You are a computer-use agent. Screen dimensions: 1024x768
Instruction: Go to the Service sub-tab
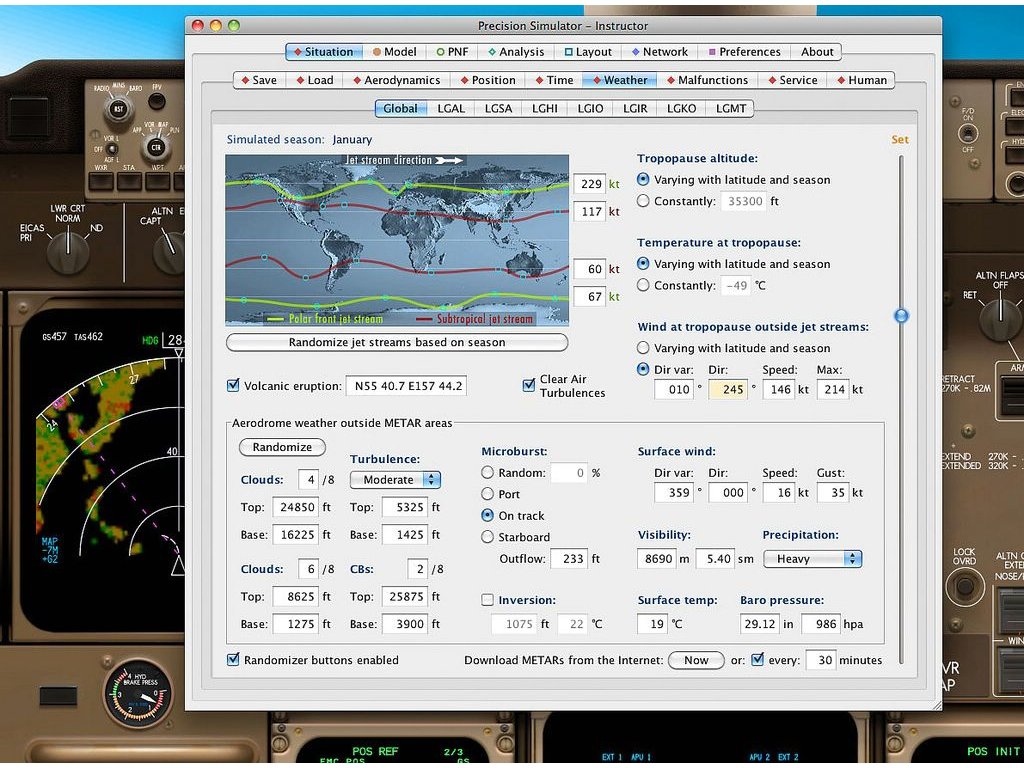(792, 80)
